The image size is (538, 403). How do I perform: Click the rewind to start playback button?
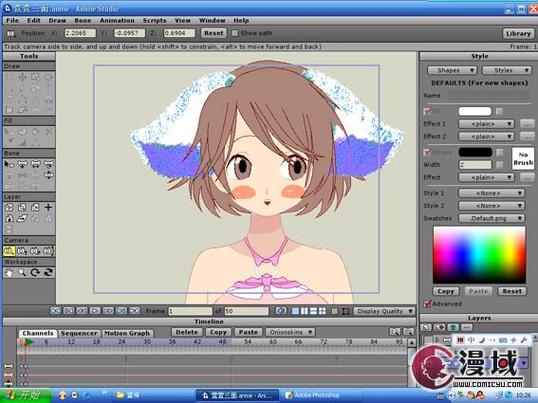(56, 311)
